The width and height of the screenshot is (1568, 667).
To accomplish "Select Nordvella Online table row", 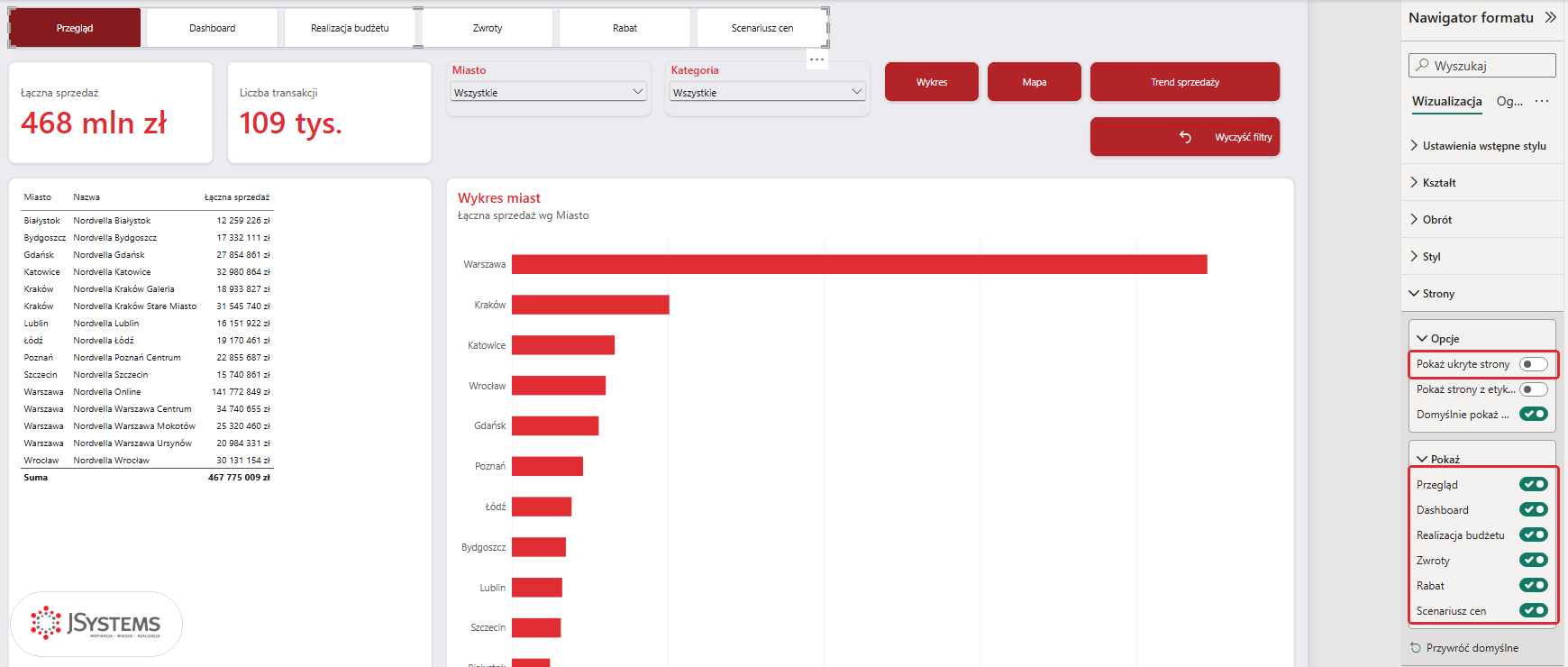I will 147,391.
